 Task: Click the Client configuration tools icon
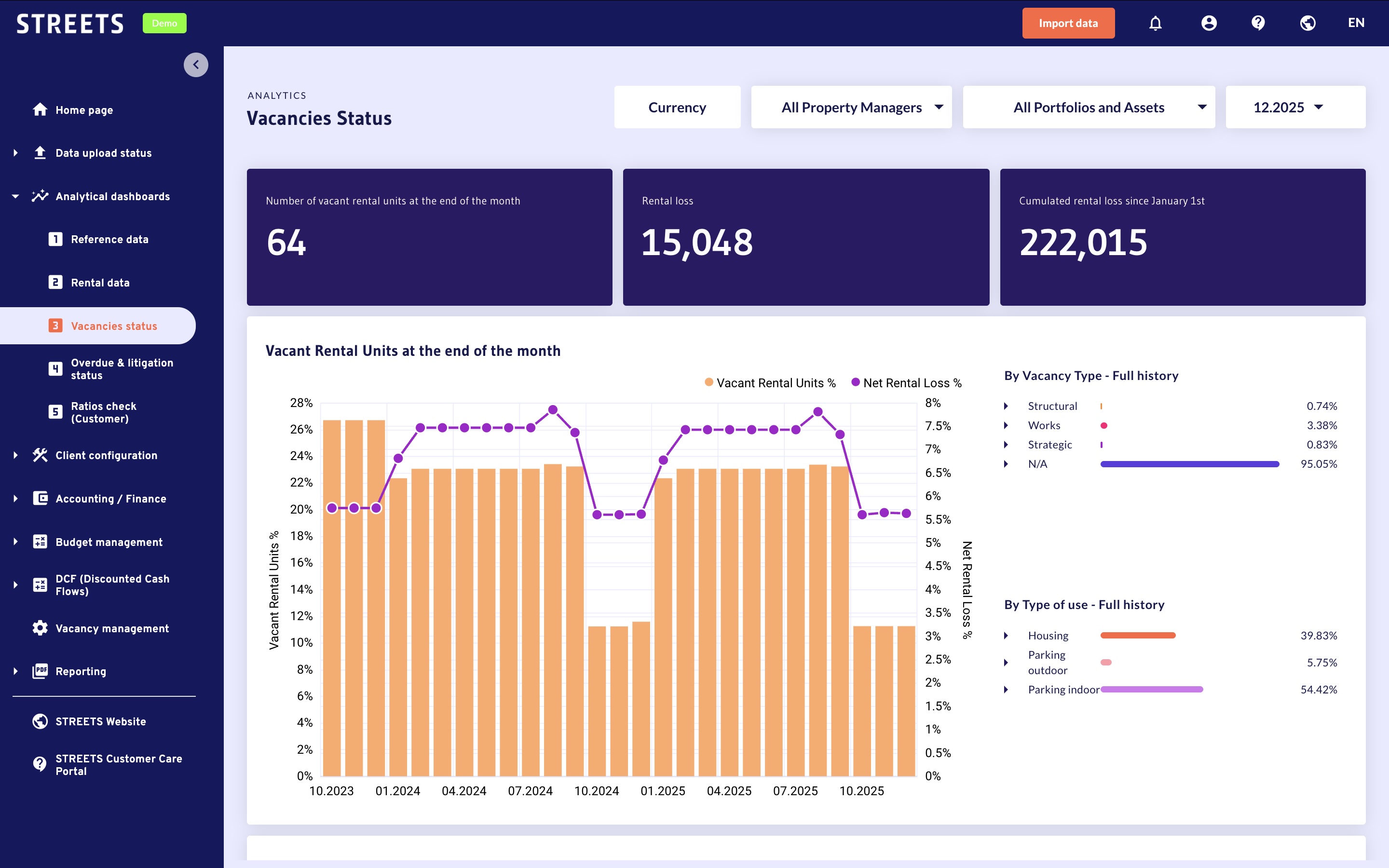point(40,455)
